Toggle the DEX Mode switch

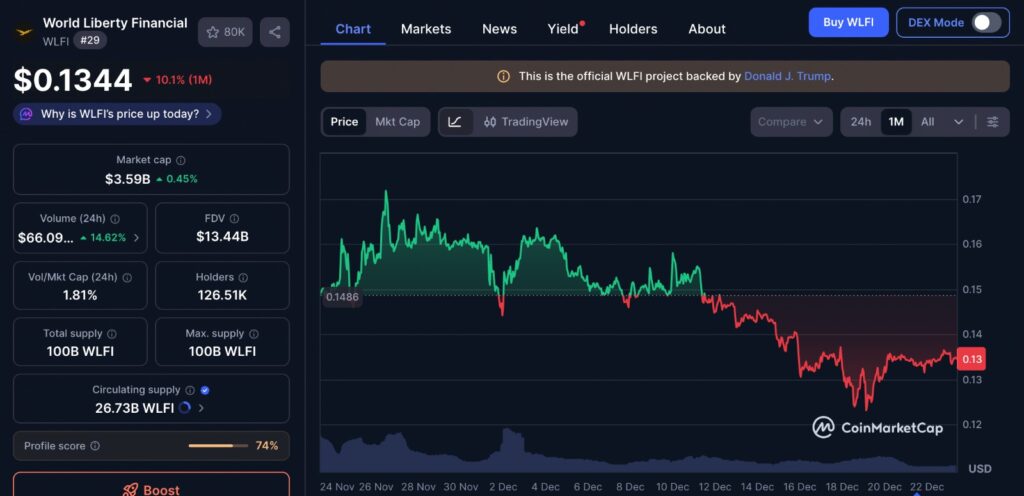[x=986, y=23]
